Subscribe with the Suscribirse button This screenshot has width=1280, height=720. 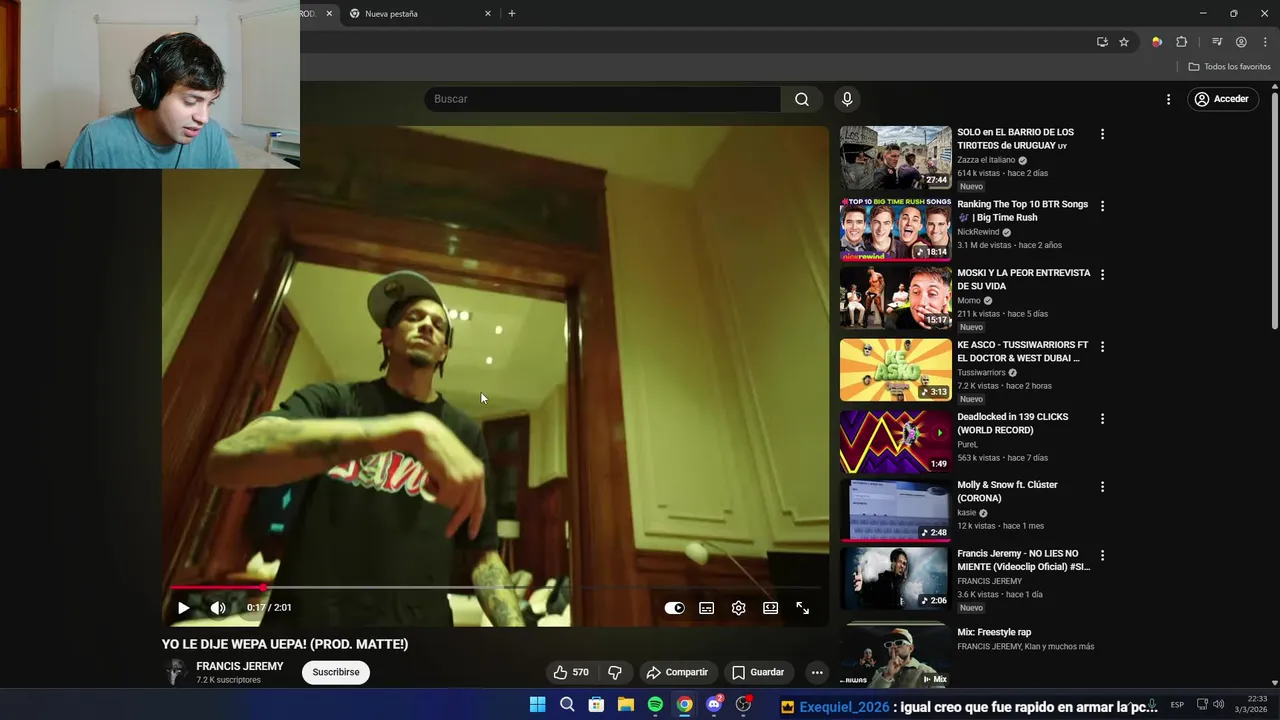coord(336,672)
